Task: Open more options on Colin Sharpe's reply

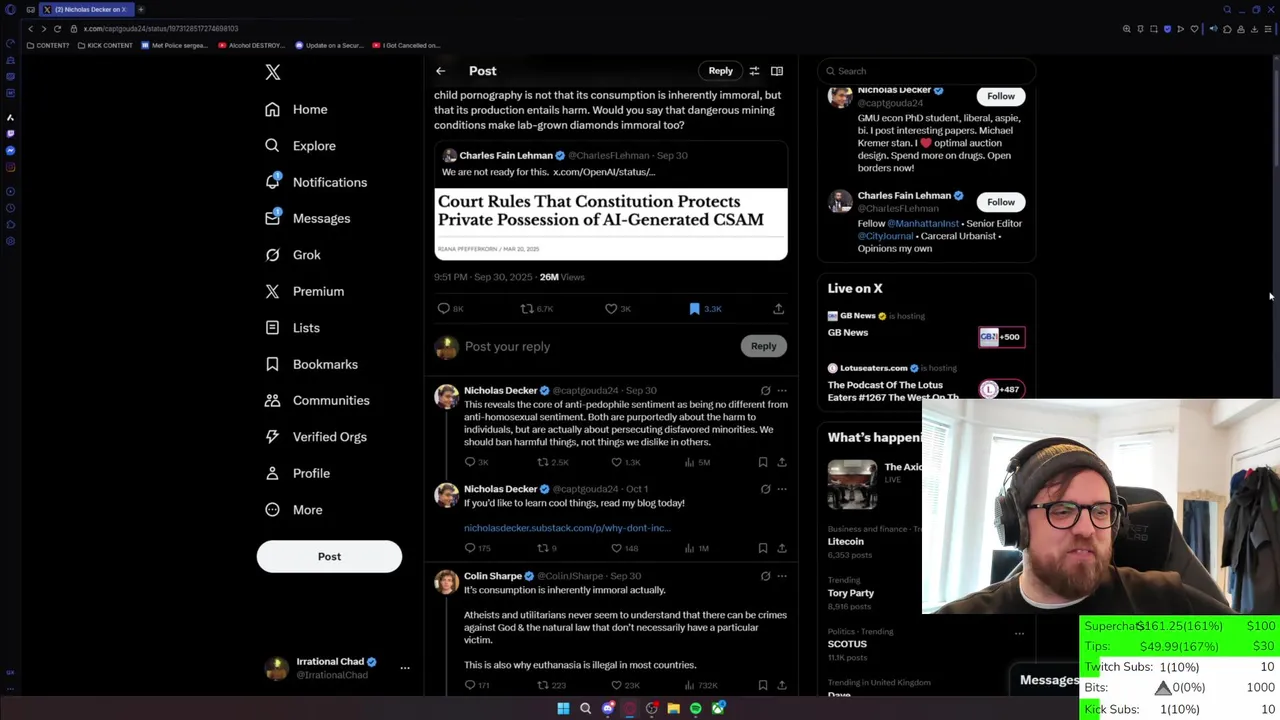Action: (x=782, y=576)
